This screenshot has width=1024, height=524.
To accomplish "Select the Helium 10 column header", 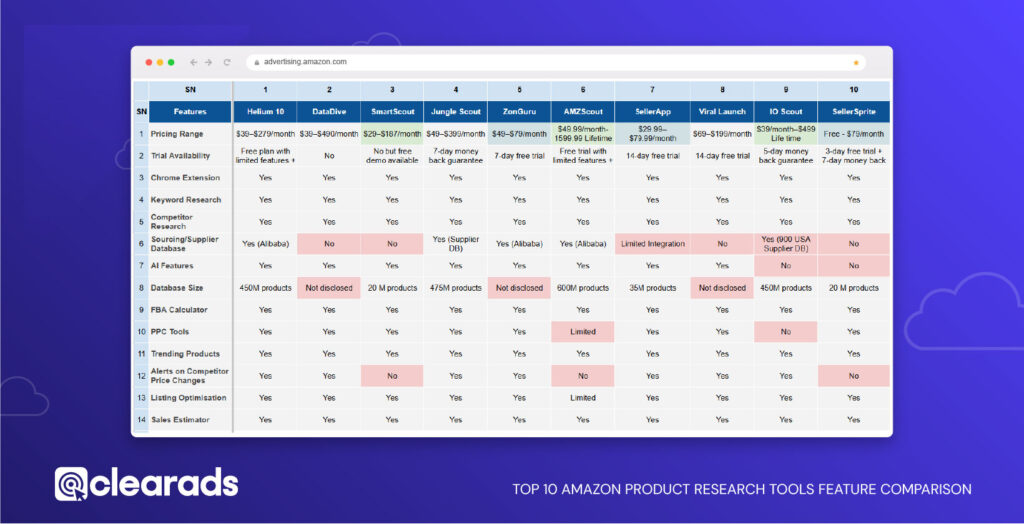I will pyautogui.click(x=265, y=112).
